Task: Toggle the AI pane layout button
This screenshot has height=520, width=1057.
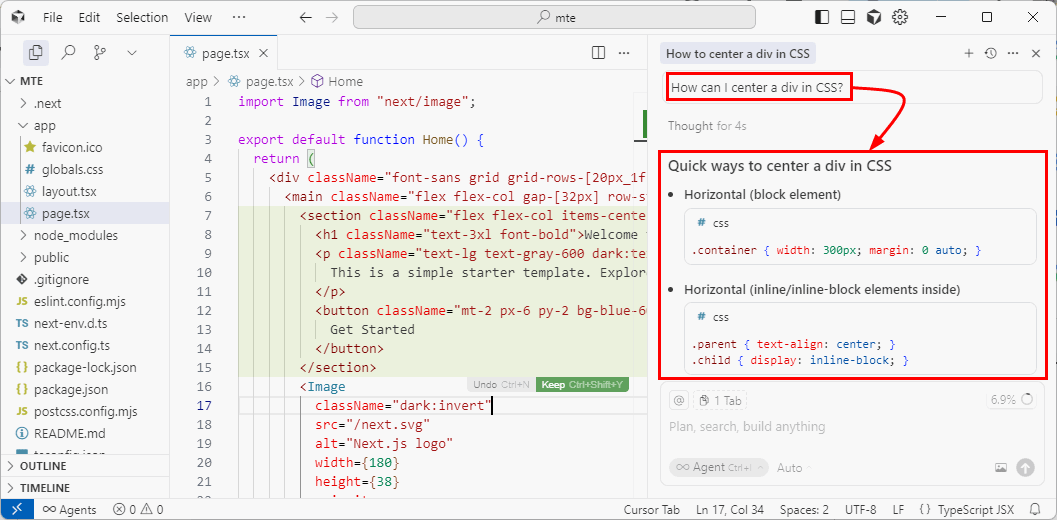Action: pos(873,17)
